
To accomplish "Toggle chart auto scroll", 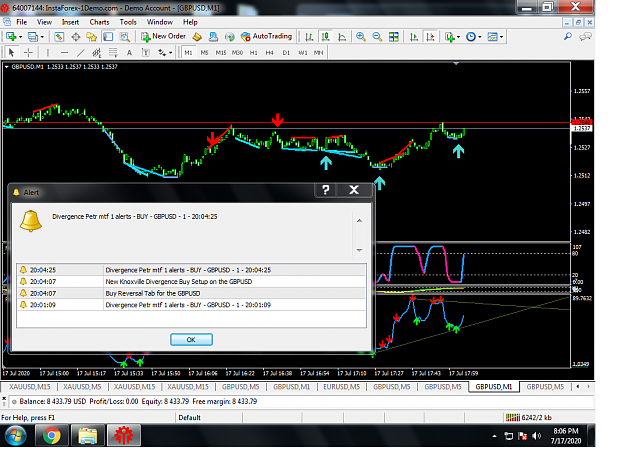I will 414,37.
